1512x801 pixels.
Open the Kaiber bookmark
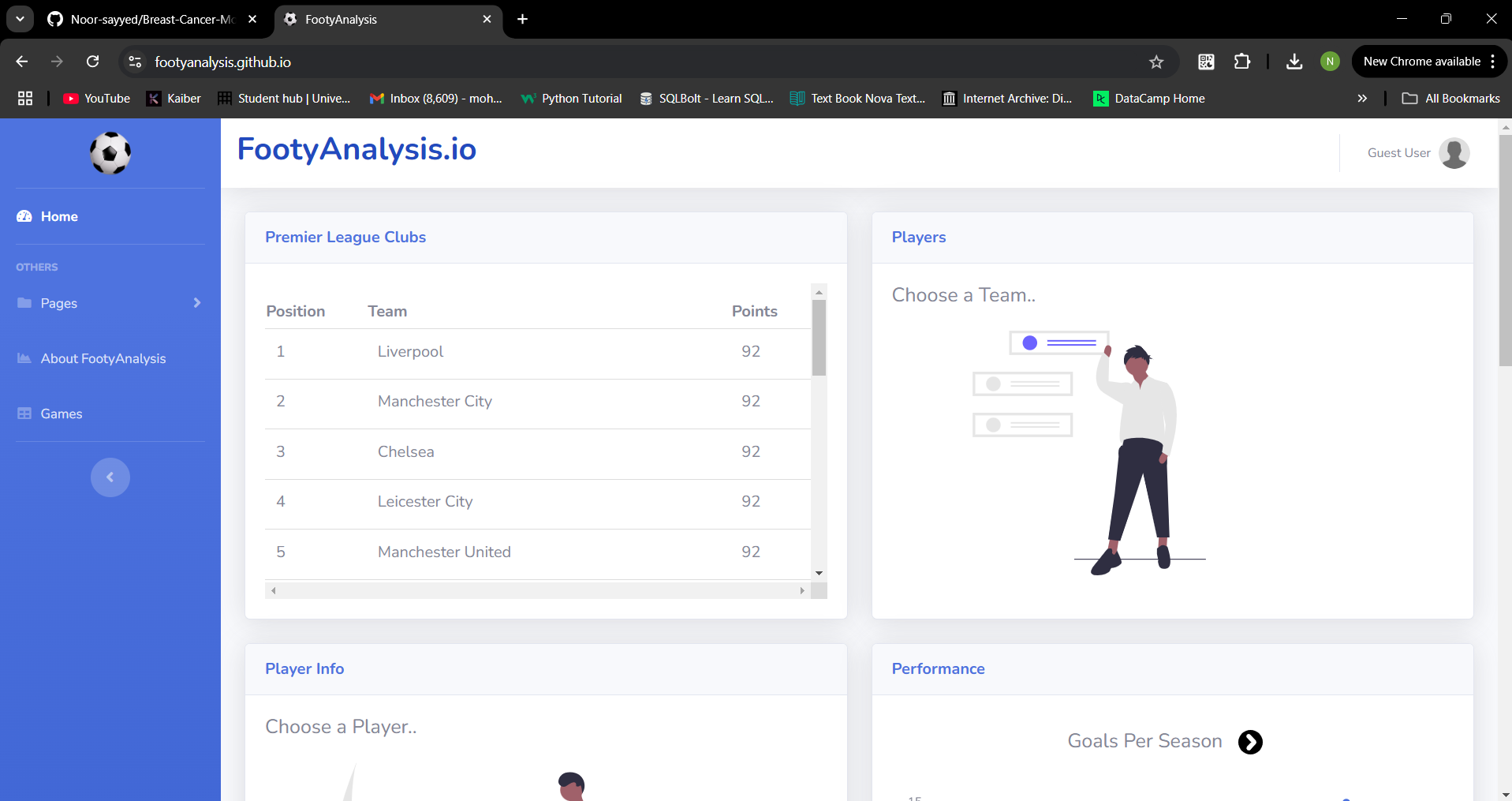pyautogui.click(x=174, y=99)
